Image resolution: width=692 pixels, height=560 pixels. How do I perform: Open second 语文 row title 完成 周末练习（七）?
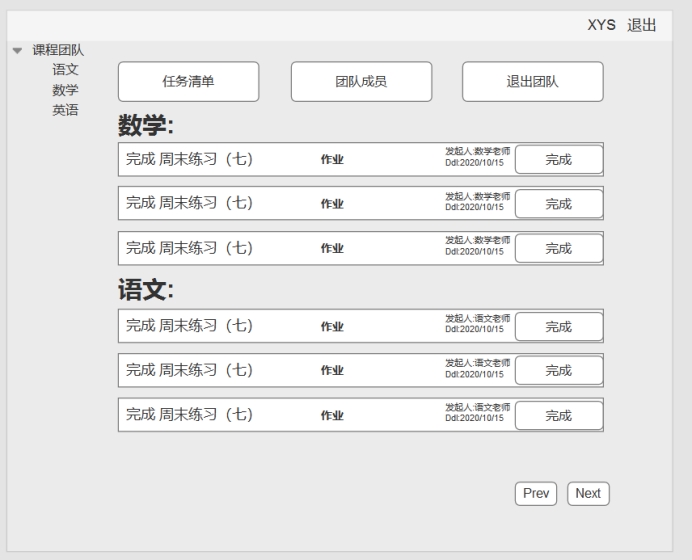(189, 370)
